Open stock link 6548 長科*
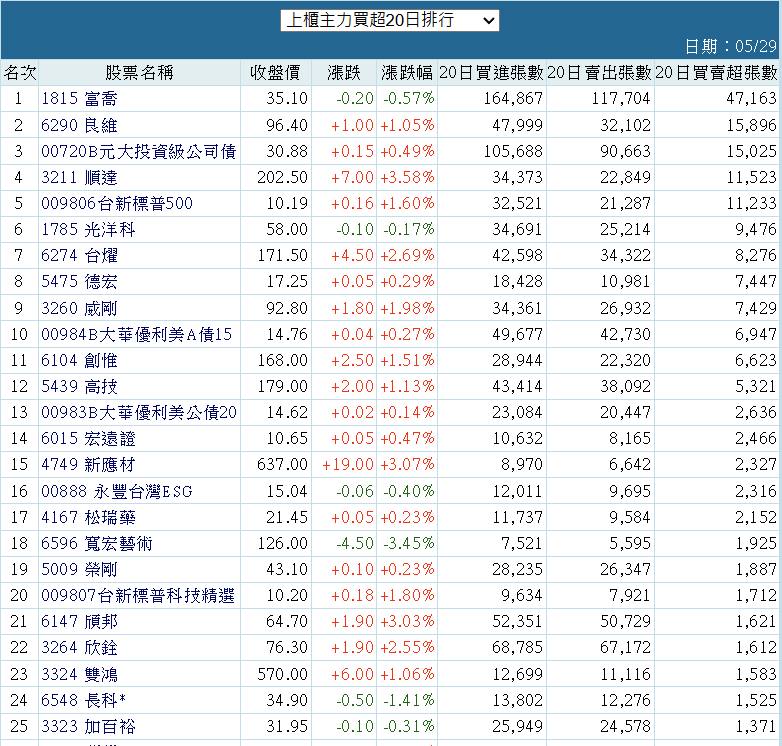Image resolution: width=782 pixels, height=746 pixels. click(83, 700)
